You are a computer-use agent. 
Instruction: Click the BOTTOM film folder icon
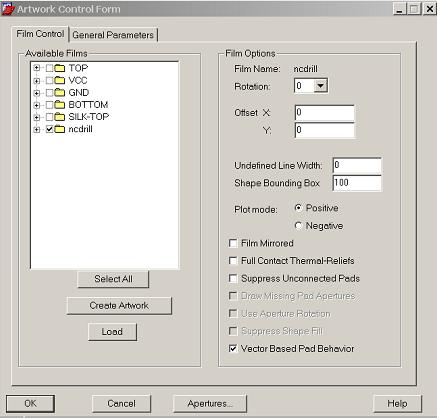[x=60, y=105]
